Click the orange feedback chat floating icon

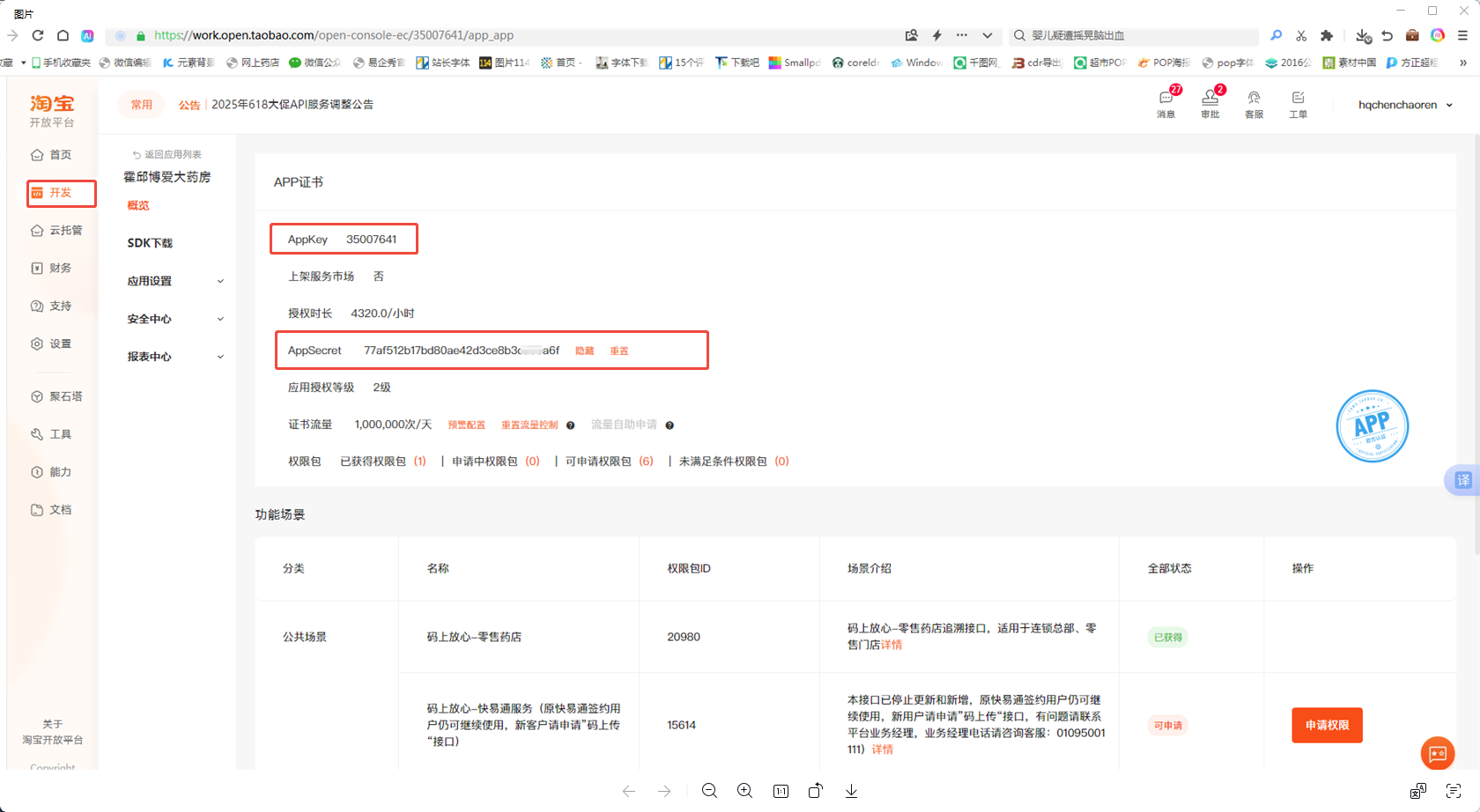[x=1438, y=753]
